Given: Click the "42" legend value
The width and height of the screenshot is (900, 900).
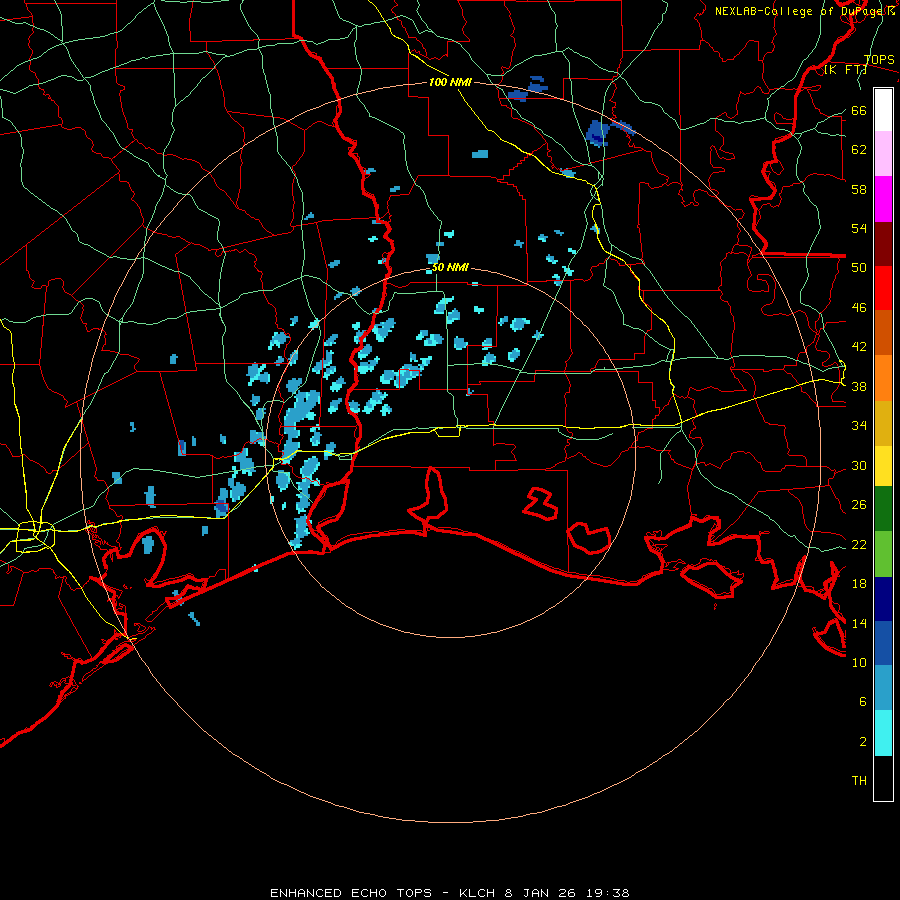Looking at the screenshot, I should [x=859, y=347].
